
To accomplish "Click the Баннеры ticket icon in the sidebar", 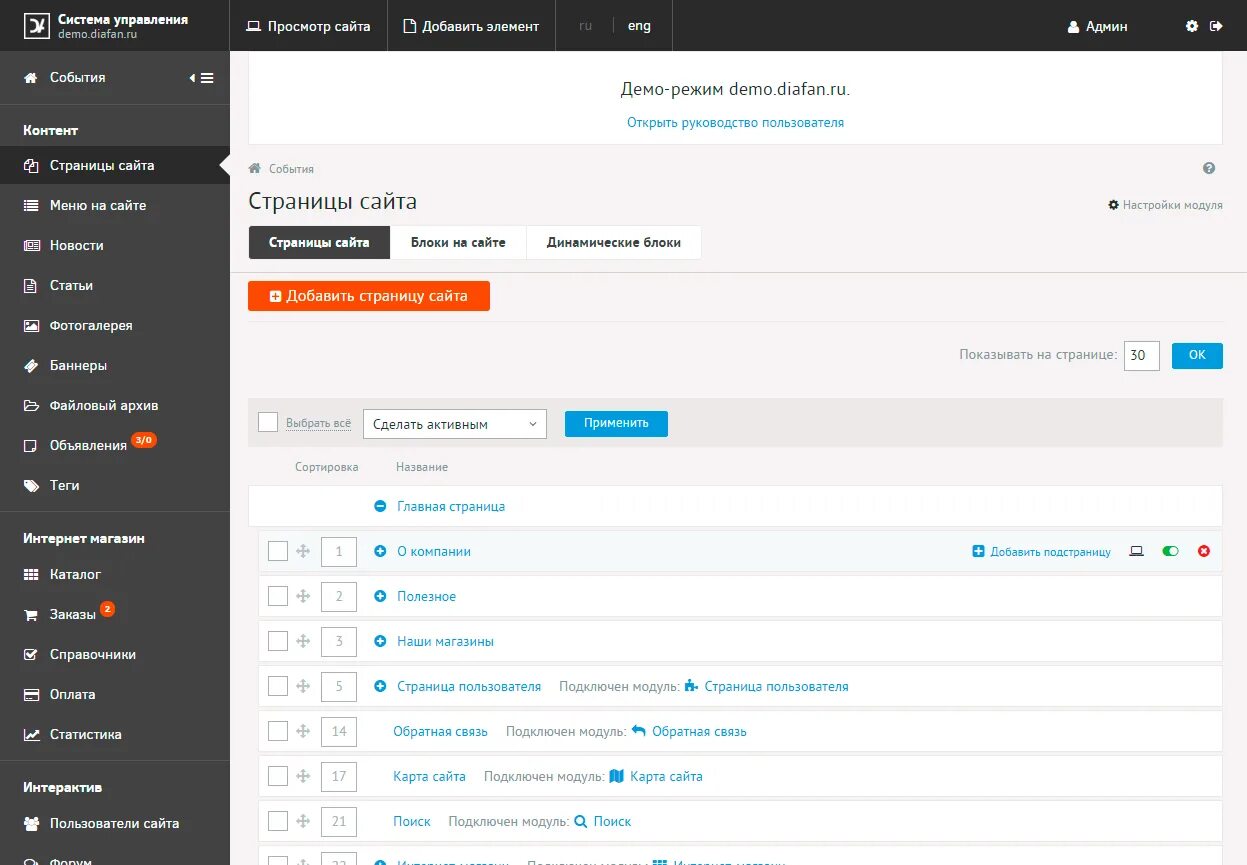I will coord(32,365).
